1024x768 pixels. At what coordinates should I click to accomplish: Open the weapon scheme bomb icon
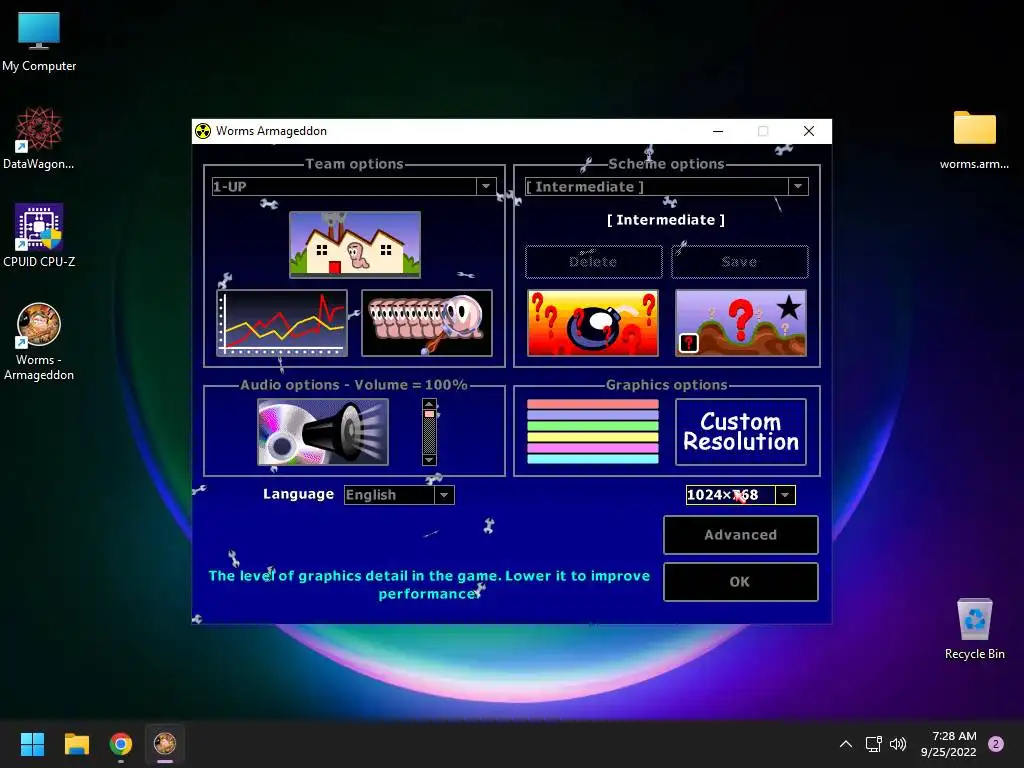coord(593,323)
